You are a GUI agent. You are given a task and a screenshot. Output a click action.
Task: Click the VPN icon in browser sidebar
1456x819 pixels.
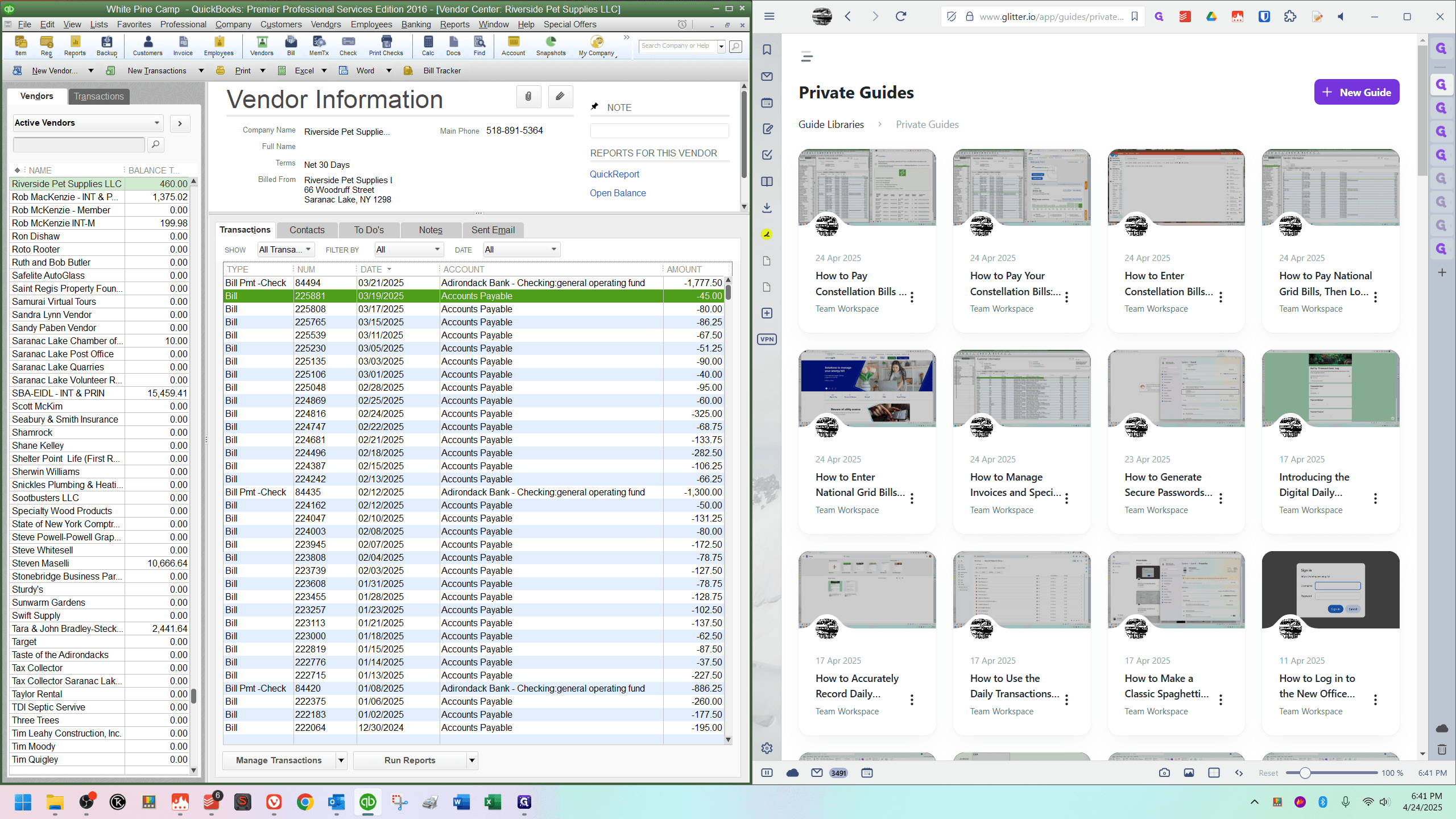[767, 340]
